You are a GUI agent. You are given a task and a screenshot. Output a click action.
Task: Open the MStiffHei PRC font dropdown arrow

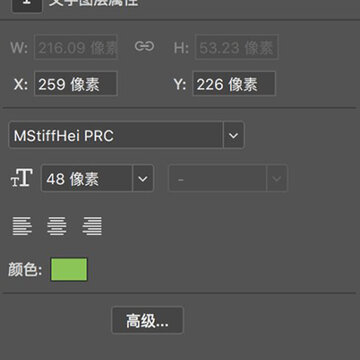pos(233,135)
